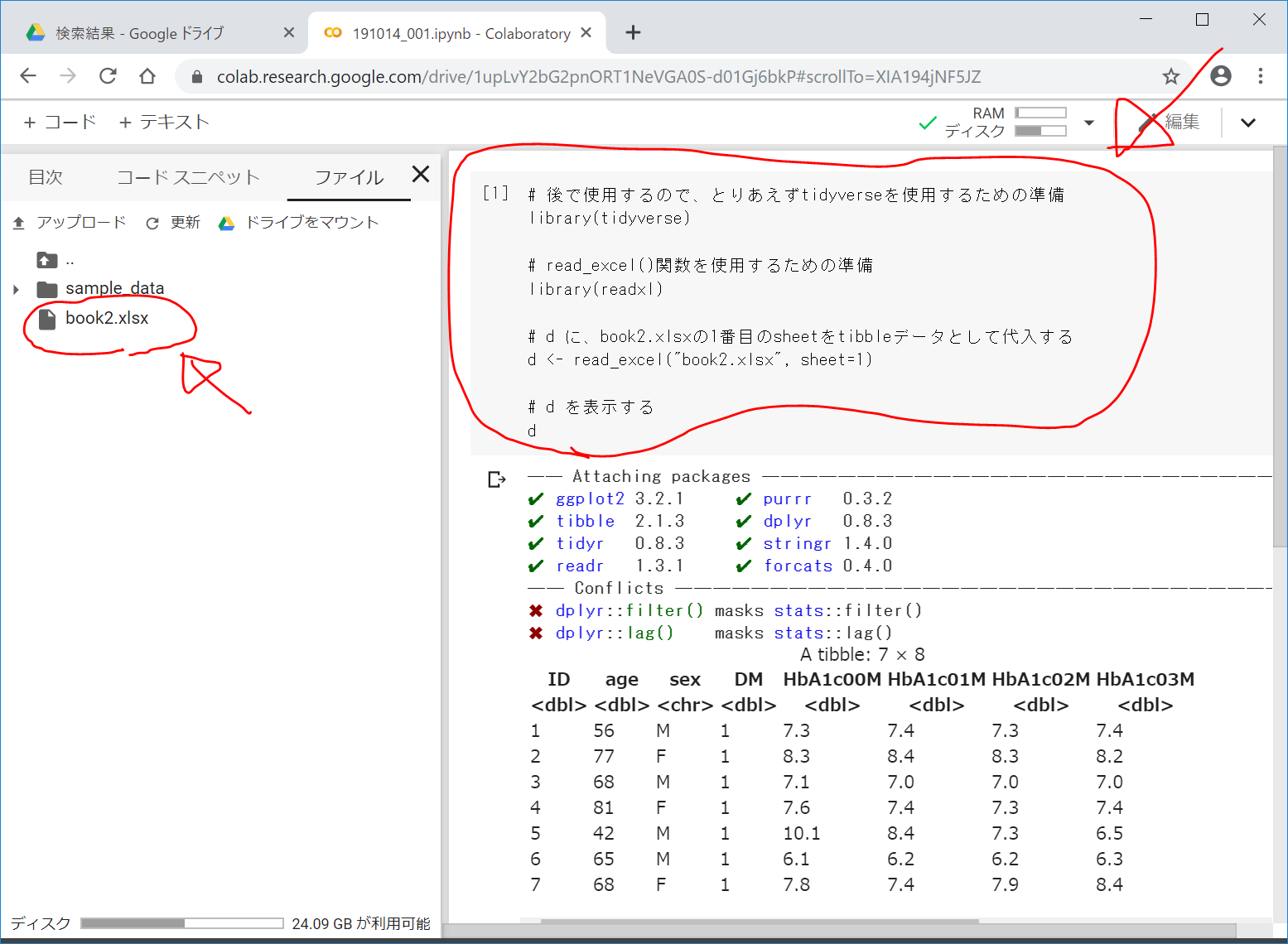
Task: Click the horizontal scrollbar under the output table
Action: coord(759,921)
